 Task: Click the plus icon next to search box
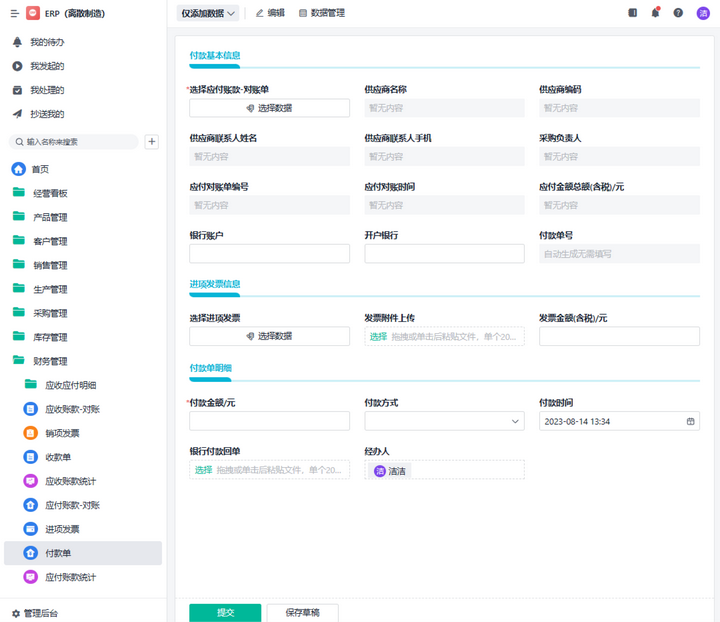click(x=152, y=142)
